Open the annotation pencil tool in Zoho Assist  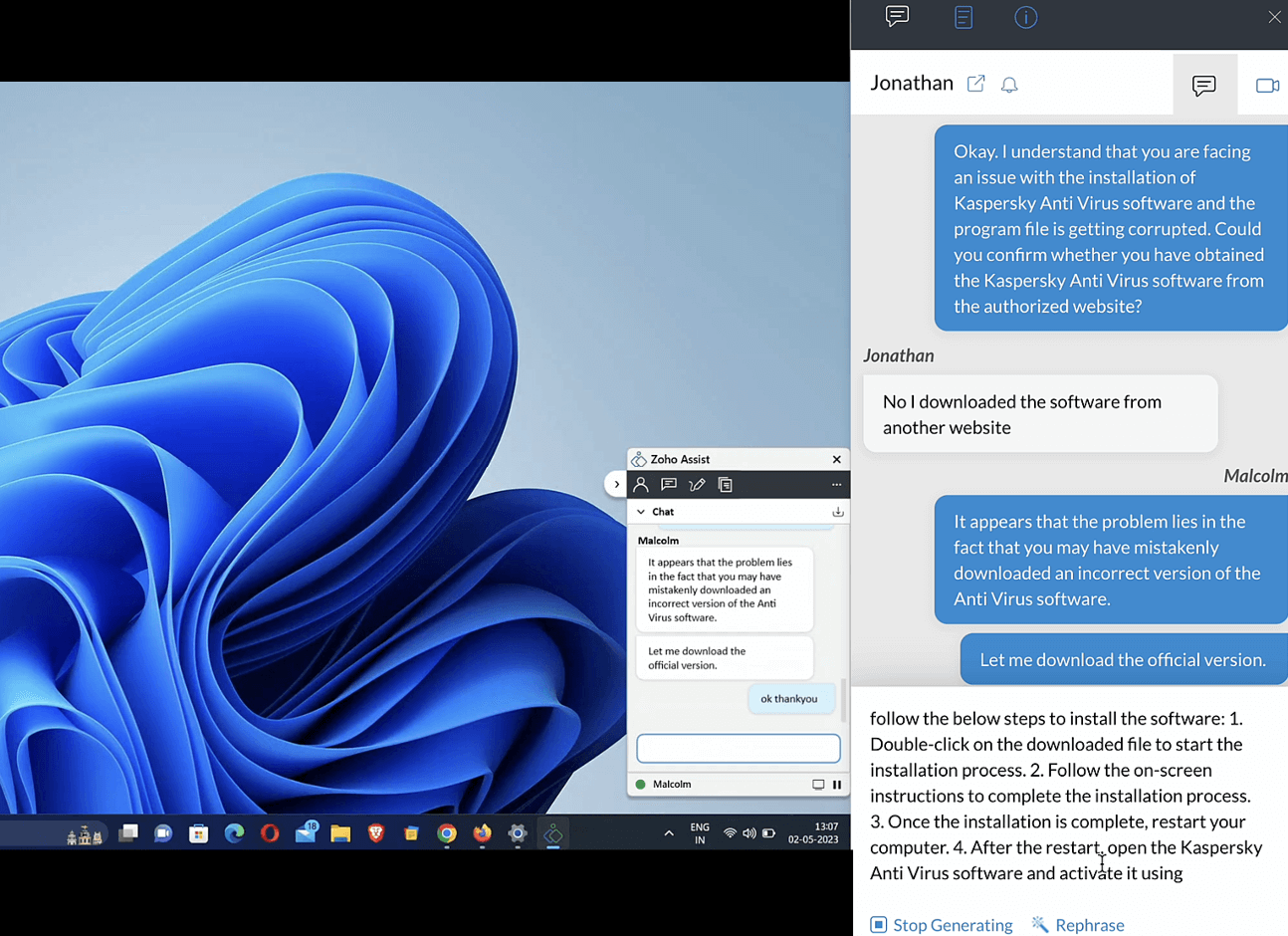(x=697, y=485)
